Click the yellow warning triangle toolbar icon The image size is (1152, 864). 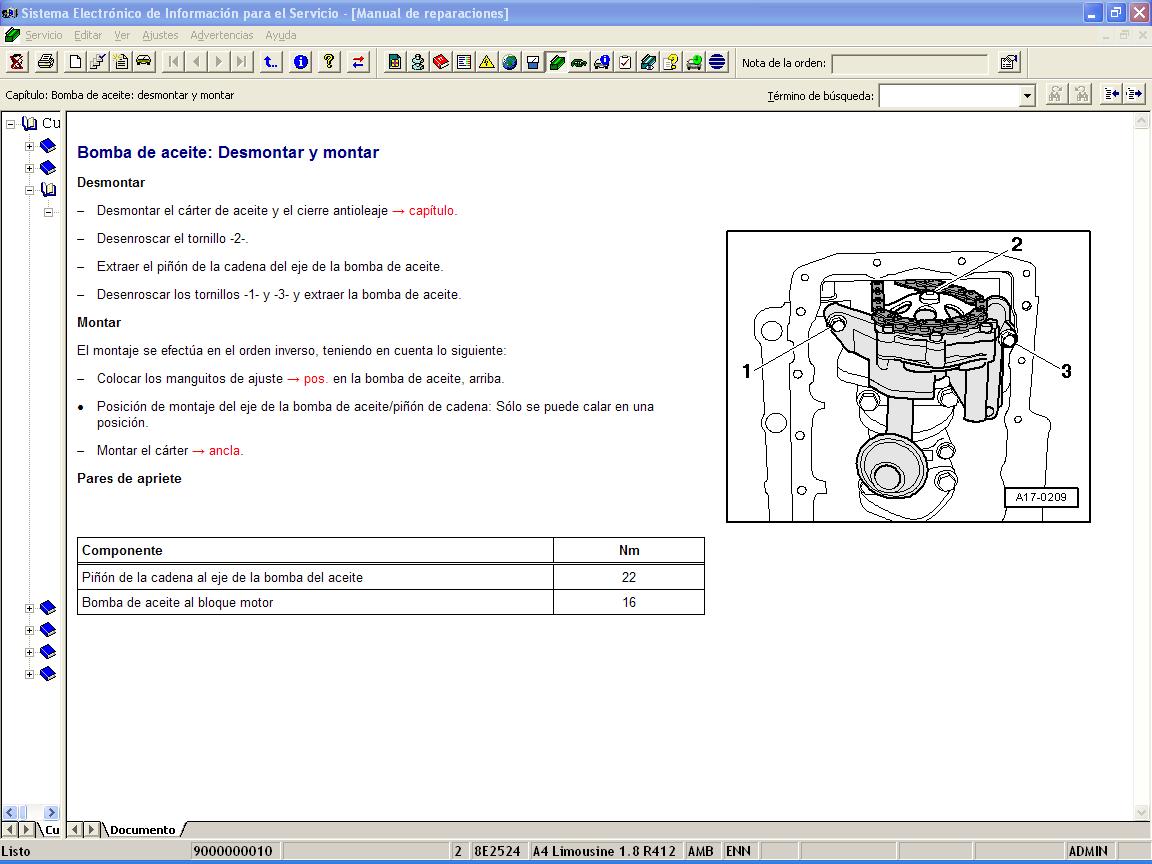tap(486, 62)
